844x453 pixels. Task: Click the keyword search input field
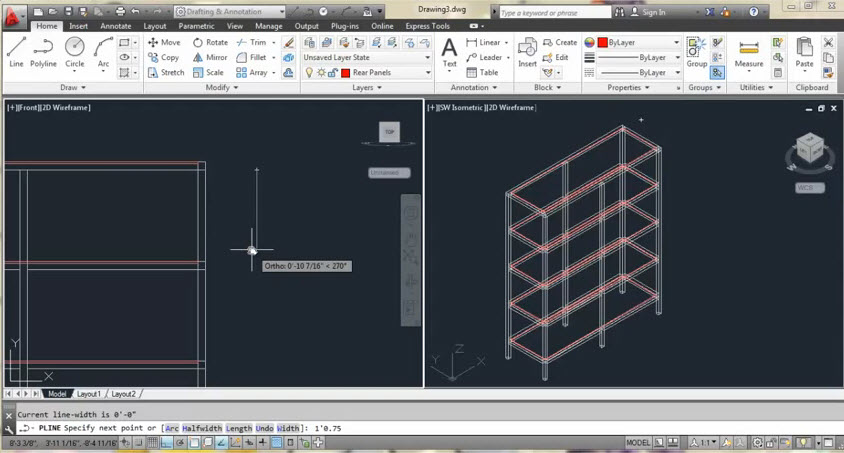[553, 13]
